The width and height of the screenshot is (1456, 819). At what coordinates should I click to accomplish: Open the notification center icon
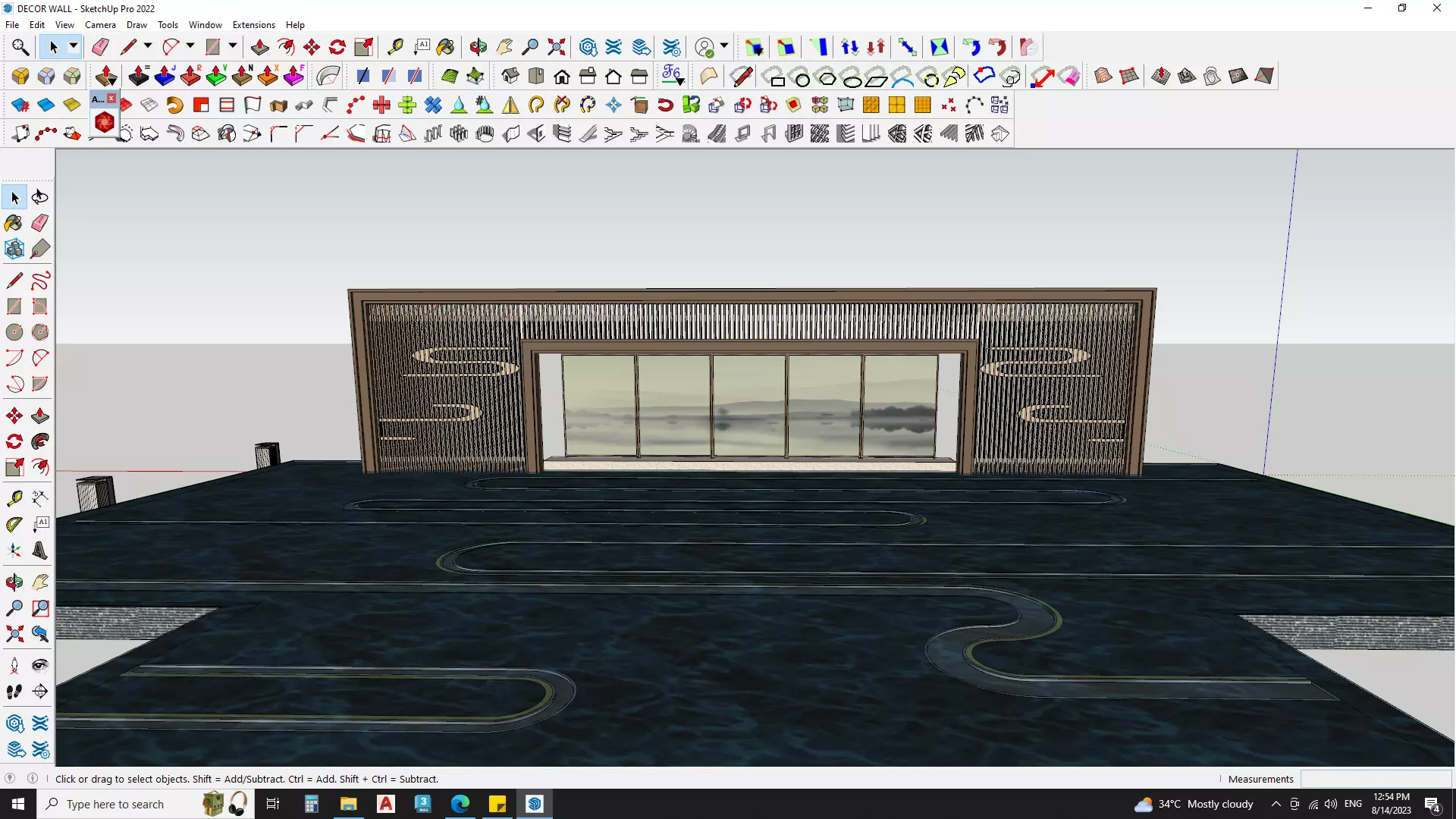click(1432, 804)
